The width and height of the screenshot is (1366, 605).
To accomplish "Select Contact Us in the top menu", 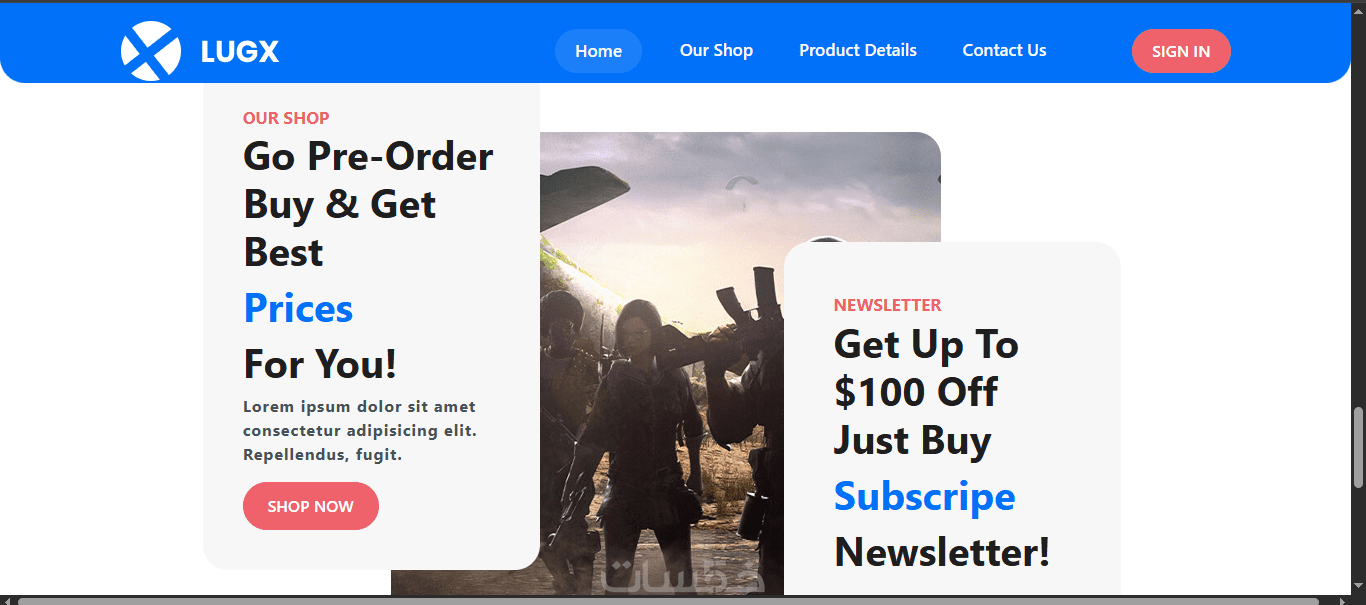I will tap(1004, 50).
